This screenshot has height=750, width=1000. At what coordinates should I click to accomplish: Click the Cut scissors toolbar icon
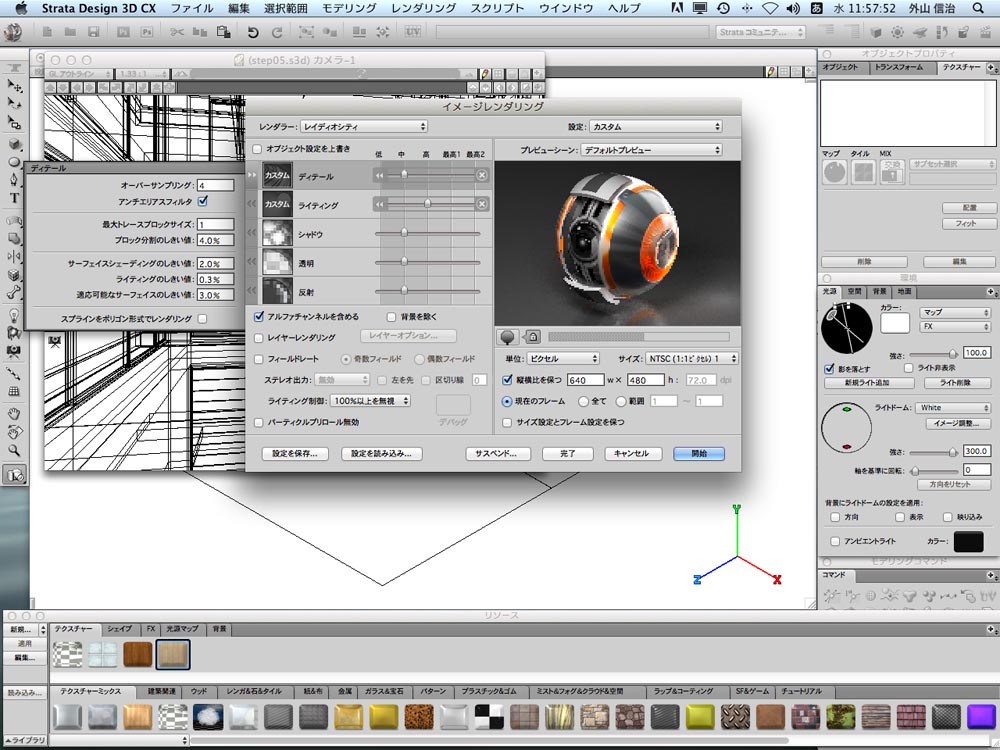pos(177,32)
